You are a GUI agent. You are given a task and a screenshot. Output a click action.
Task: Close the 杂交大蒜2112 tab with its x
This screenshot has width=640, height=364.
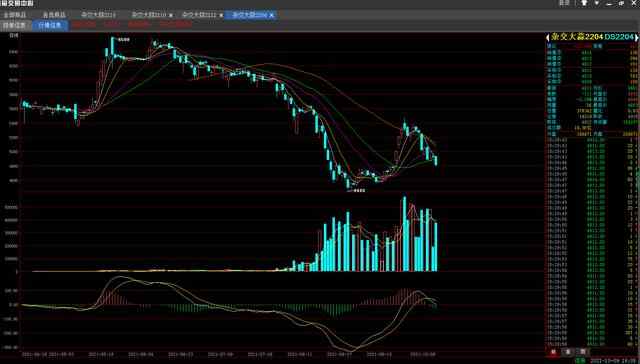coord(221,15)
